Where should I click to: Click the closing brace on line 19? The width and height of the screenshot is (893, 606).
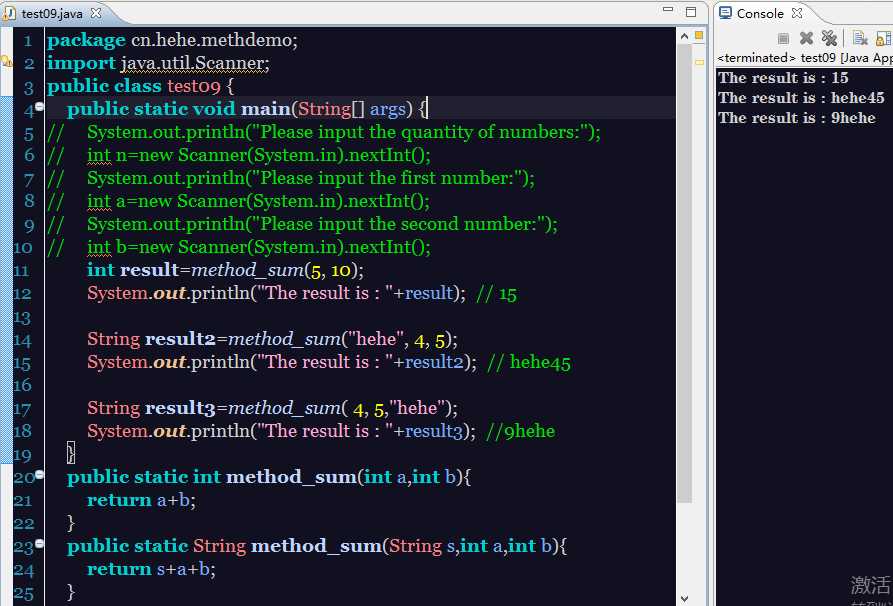[x=71, y=454]
